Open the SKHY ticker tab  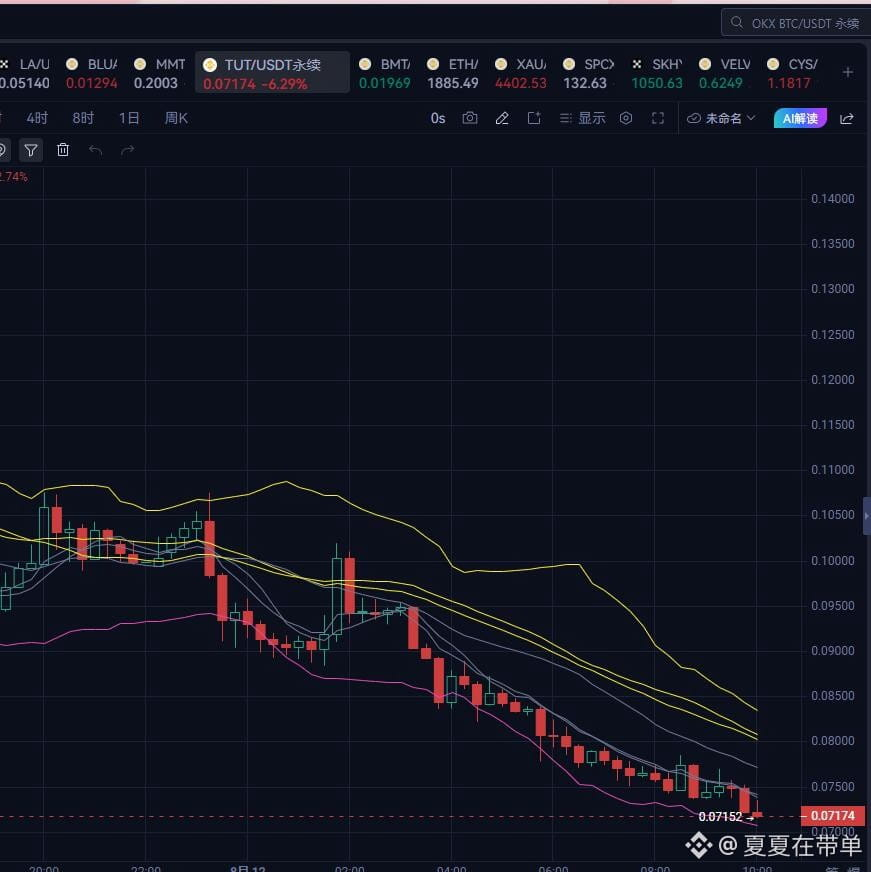[657, 73]
